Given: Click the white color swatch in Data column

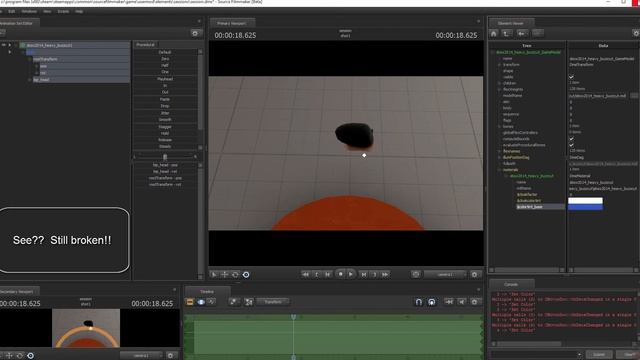Looking at the screenshot, I should [x=585, y=200].
